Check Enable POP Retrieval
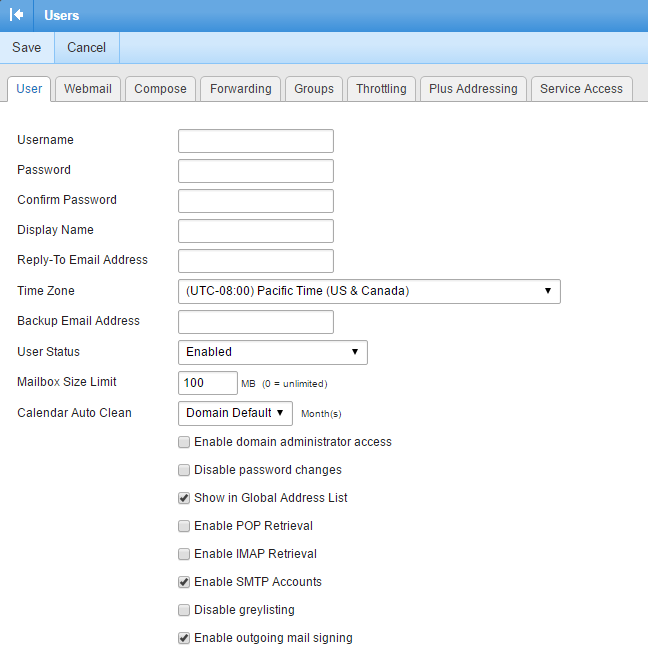The image size is (648, 658). [184, 526]
